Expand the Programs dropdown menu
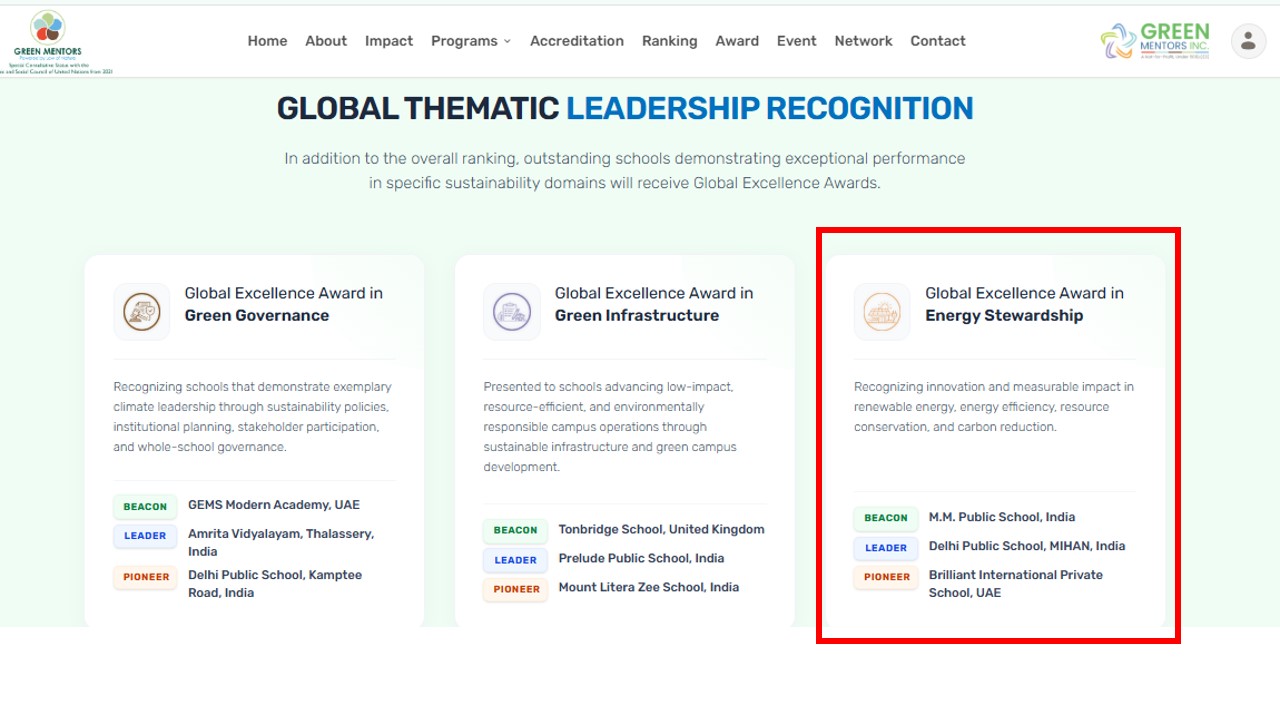The height and width of the screenshot is (720, 1280). (x=471, y=41)
